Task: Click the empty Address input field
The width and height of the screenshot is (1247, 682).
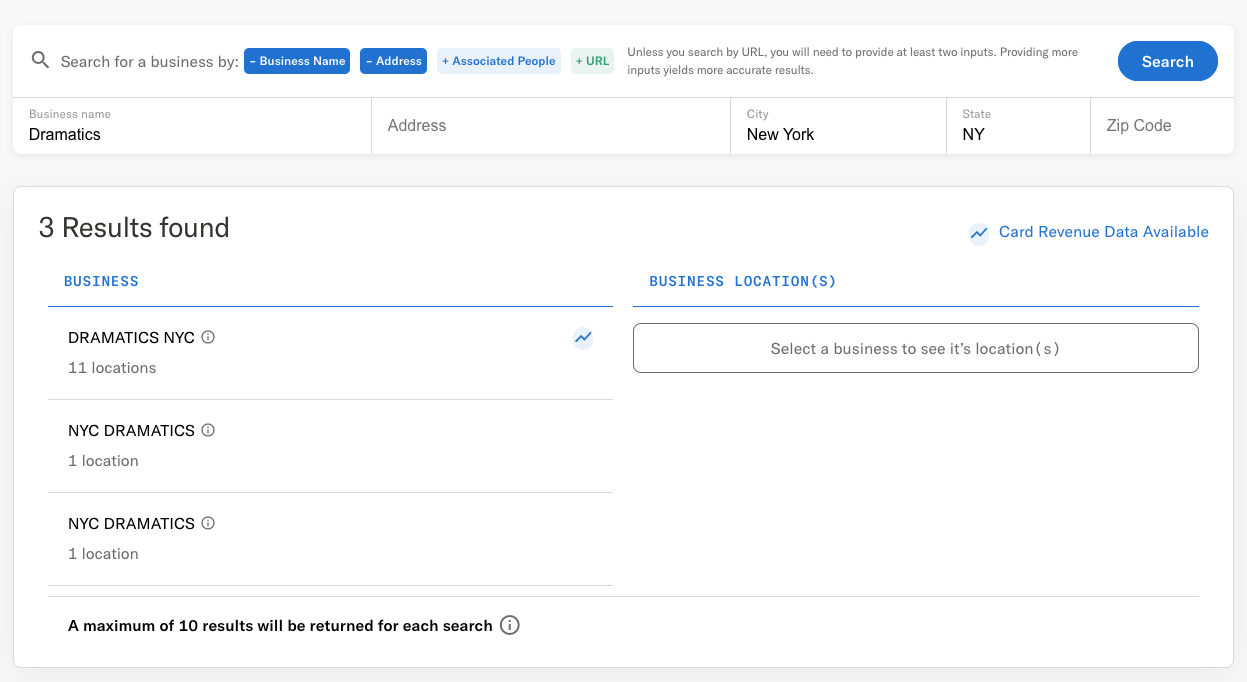Action: click(550, 126)
